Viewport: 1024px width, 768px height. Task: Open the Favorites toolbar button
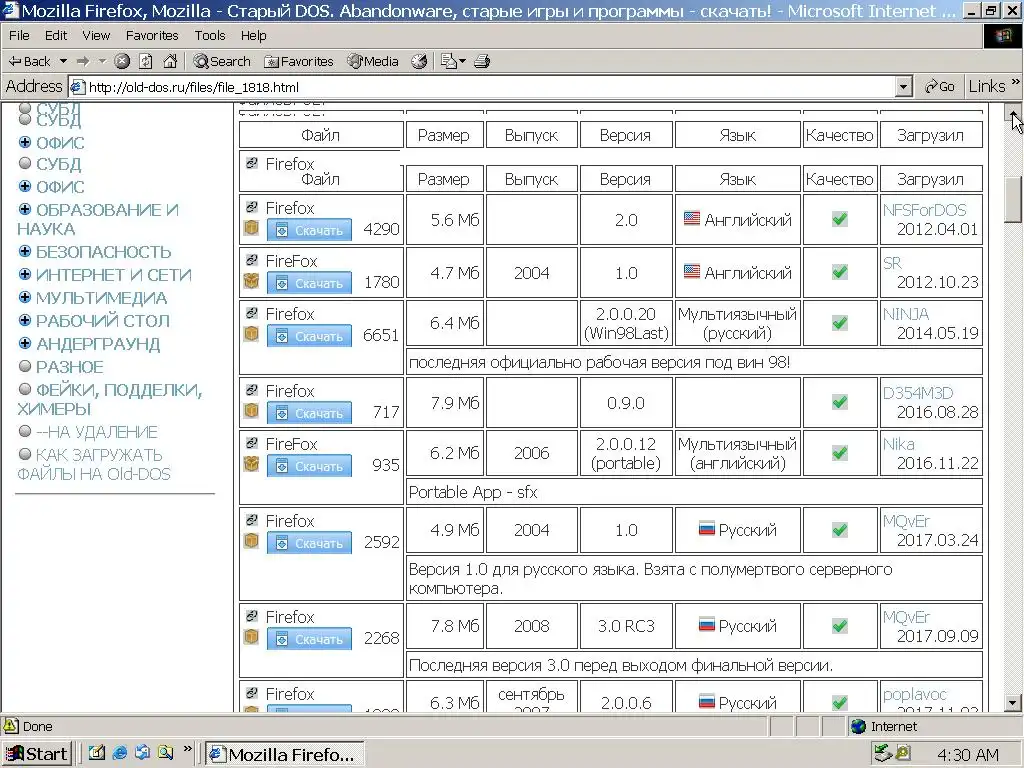click(x=298, y=61)
